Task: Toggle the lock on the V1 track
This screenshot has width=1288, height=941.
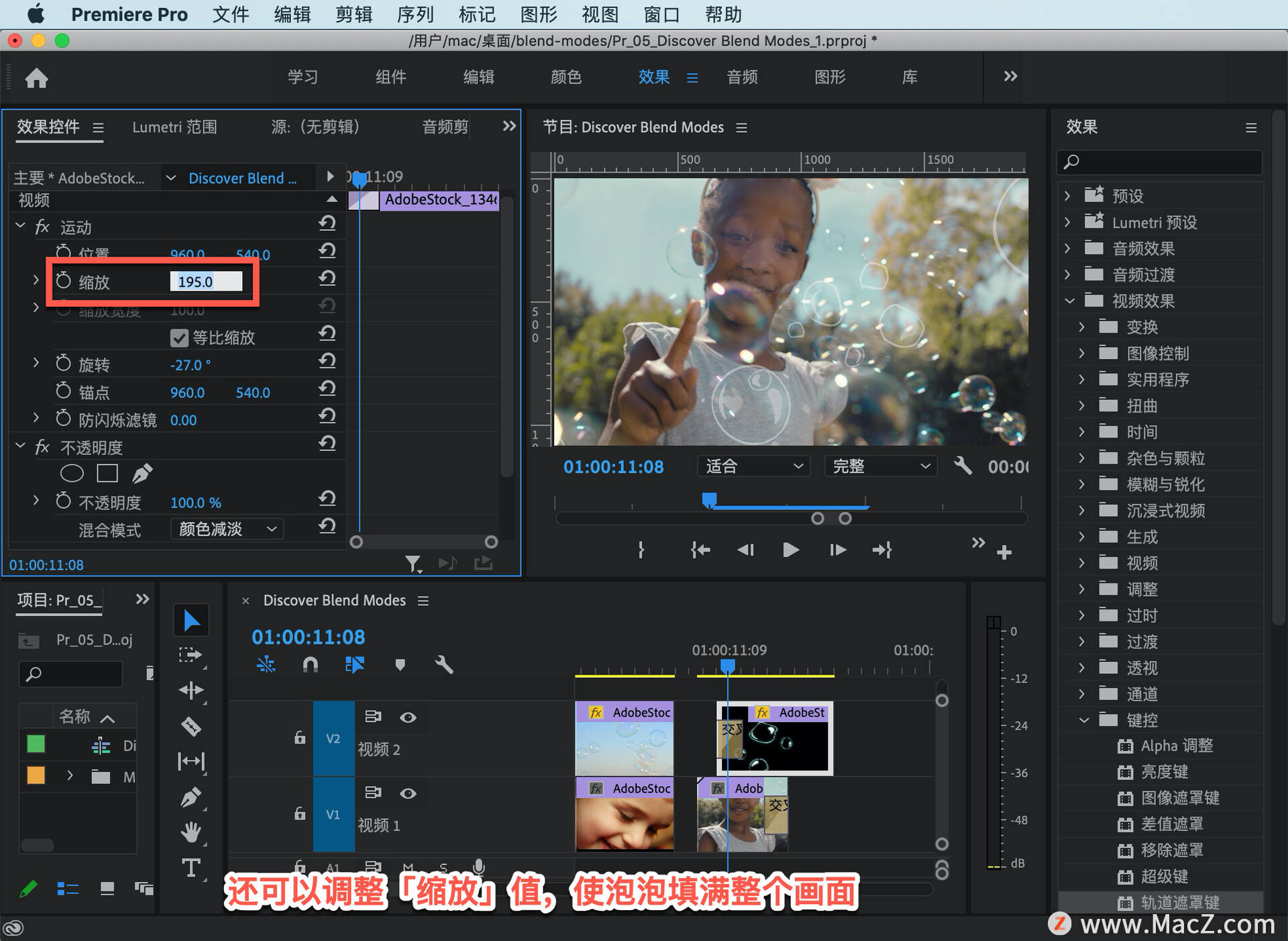Action: 300,813
